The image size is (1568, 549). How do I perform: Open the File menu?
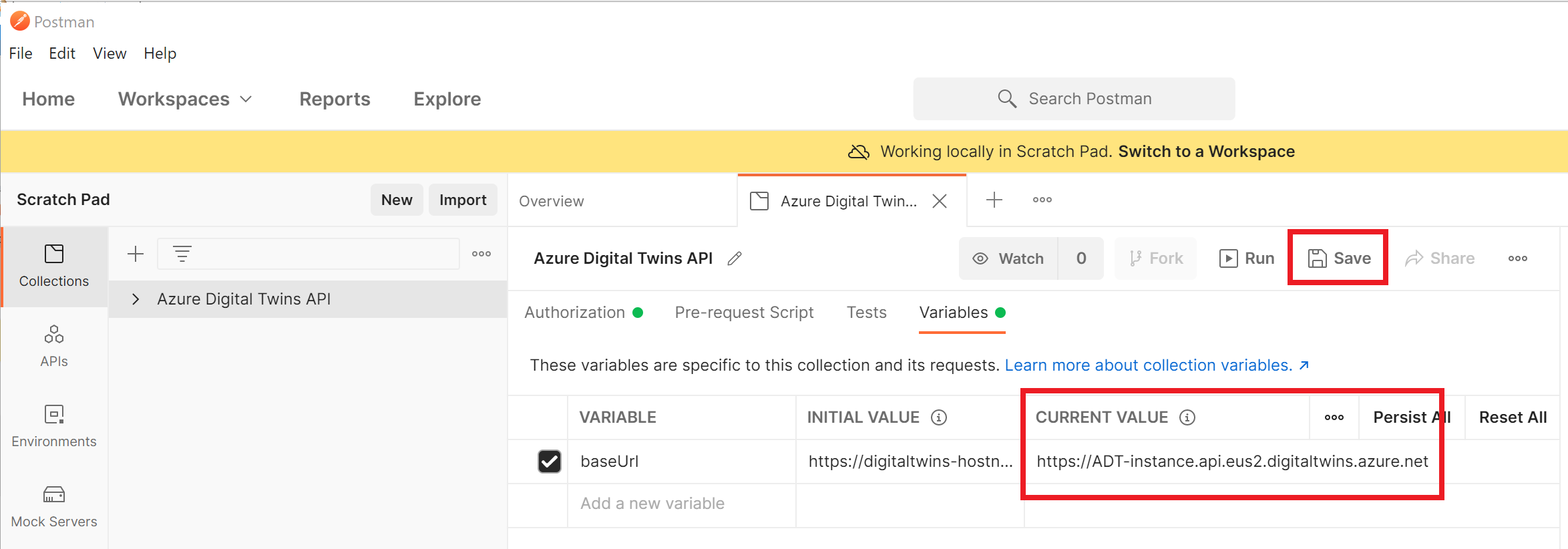[21, 53]
